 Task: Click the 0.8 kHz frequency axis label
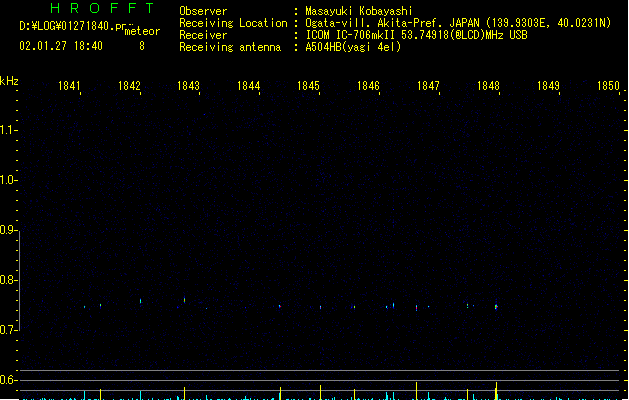click(x=6, y=280)
